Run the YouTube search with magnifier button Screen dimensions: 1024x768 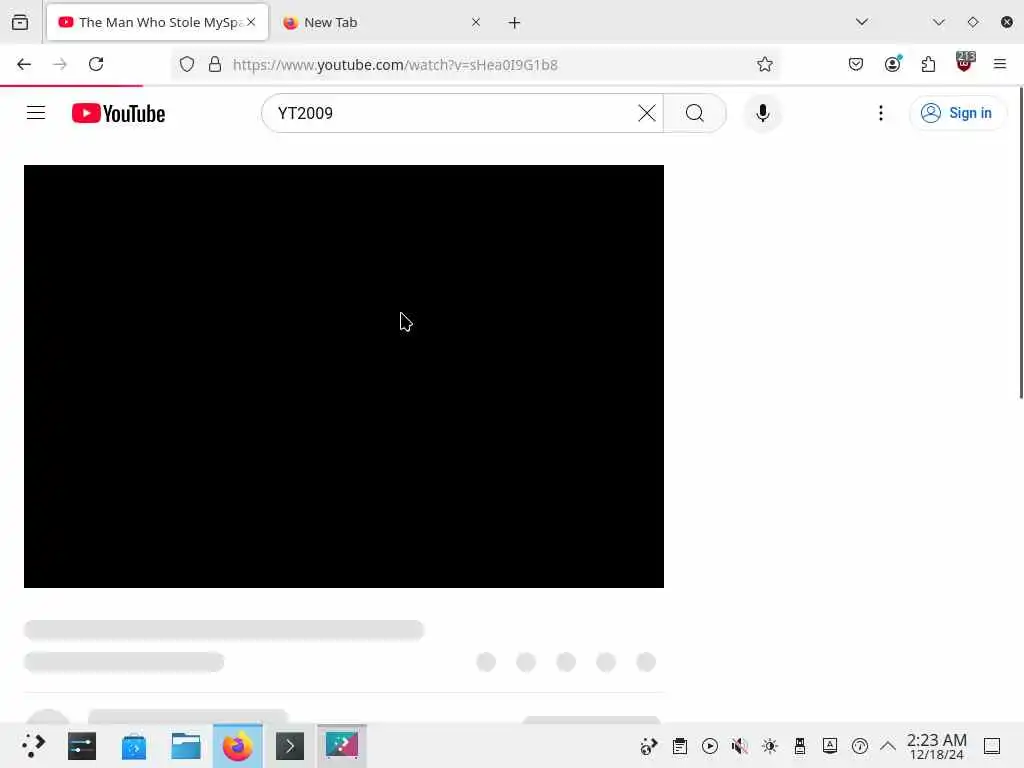[695, 113]
